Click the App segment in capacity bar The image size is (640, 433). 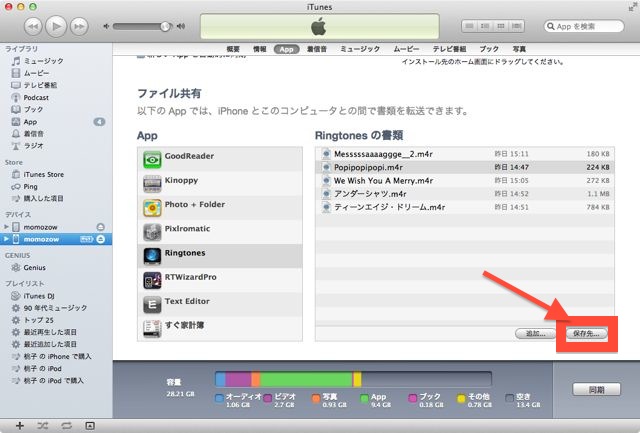tap(306, 379)
